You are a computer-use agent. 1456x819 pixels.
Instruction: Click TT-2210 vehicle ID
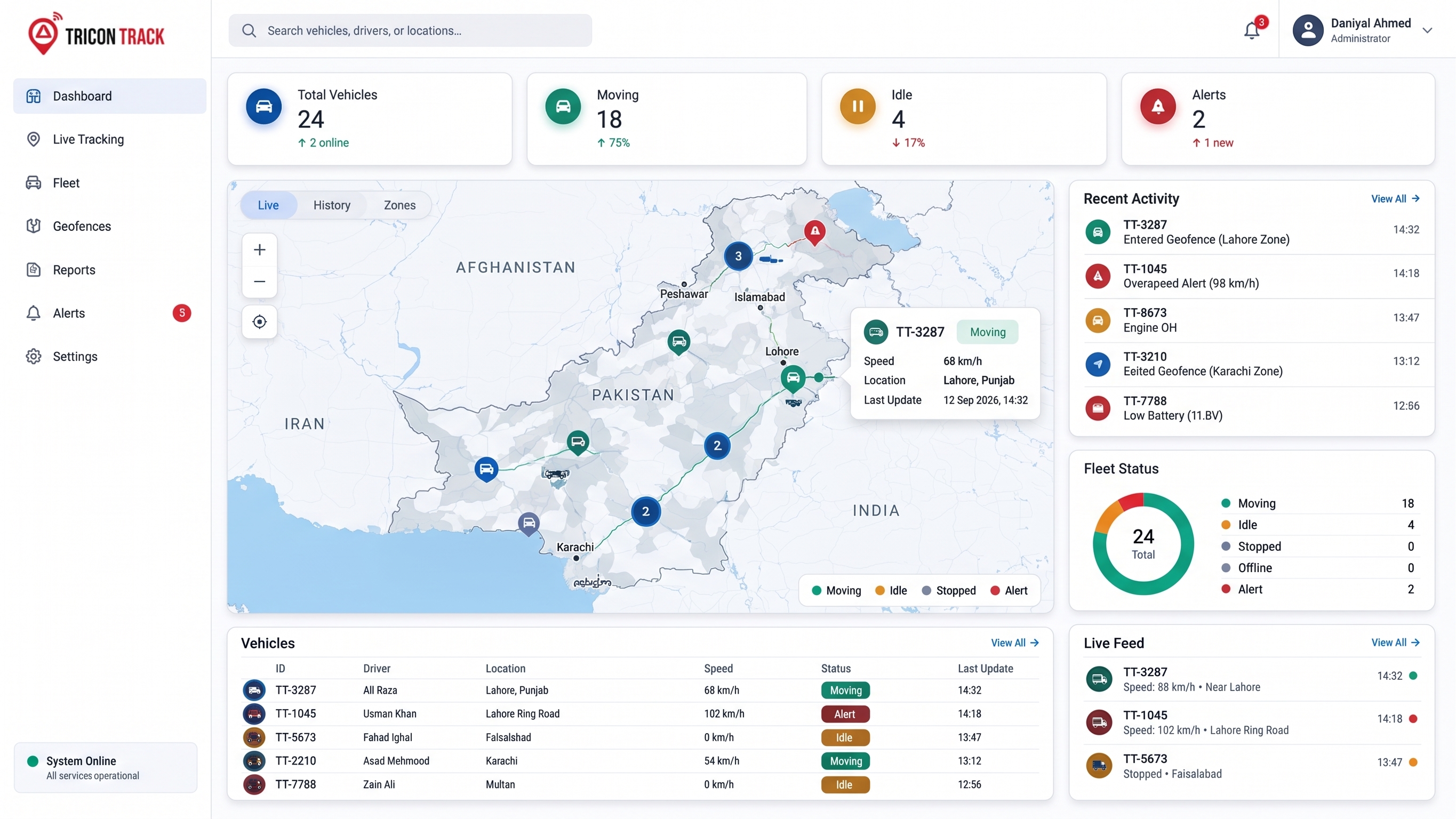(x=295, y=761)
